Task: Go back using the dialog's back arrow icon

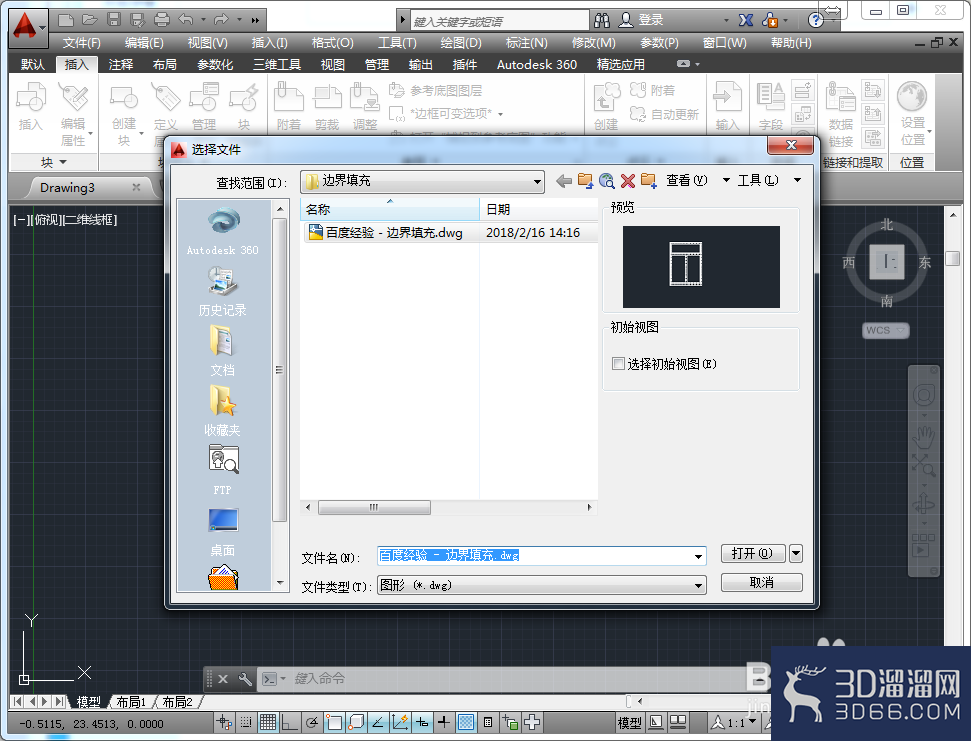Action: click(564, 181)
